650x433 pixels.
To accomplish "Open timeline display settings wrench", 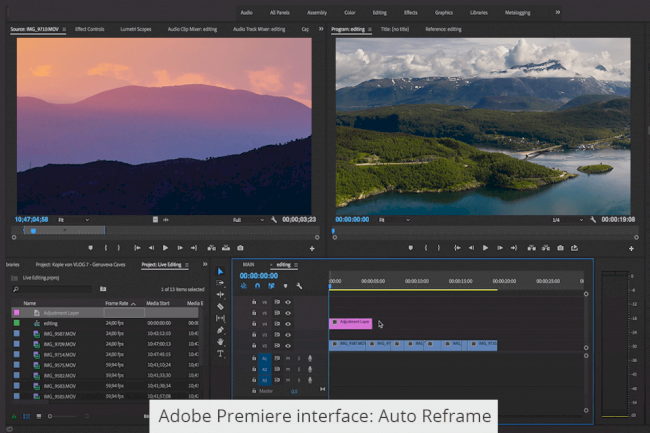I will 299,286.
